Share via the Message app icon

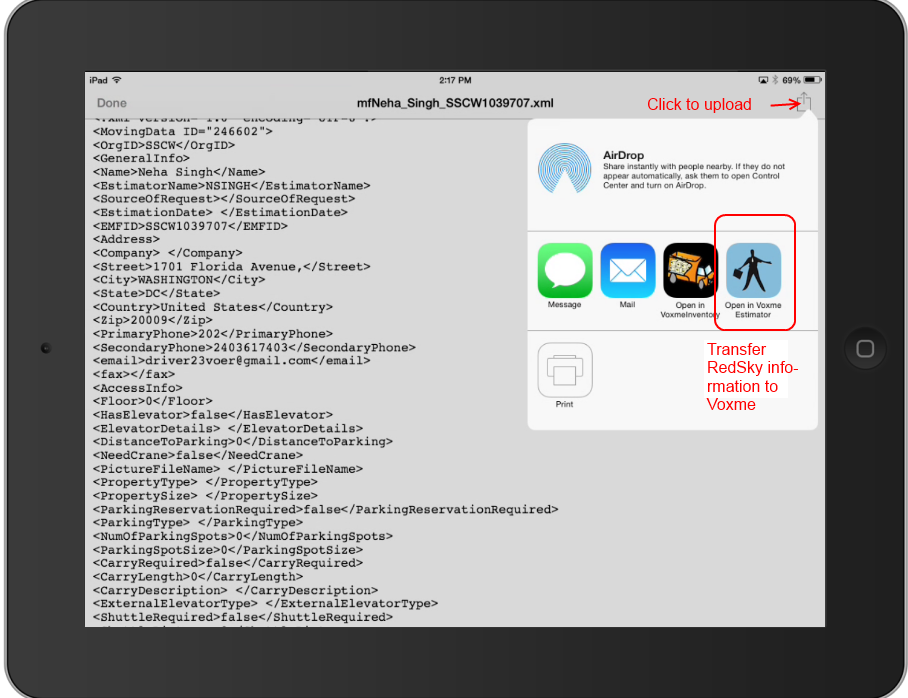point(565,270)
